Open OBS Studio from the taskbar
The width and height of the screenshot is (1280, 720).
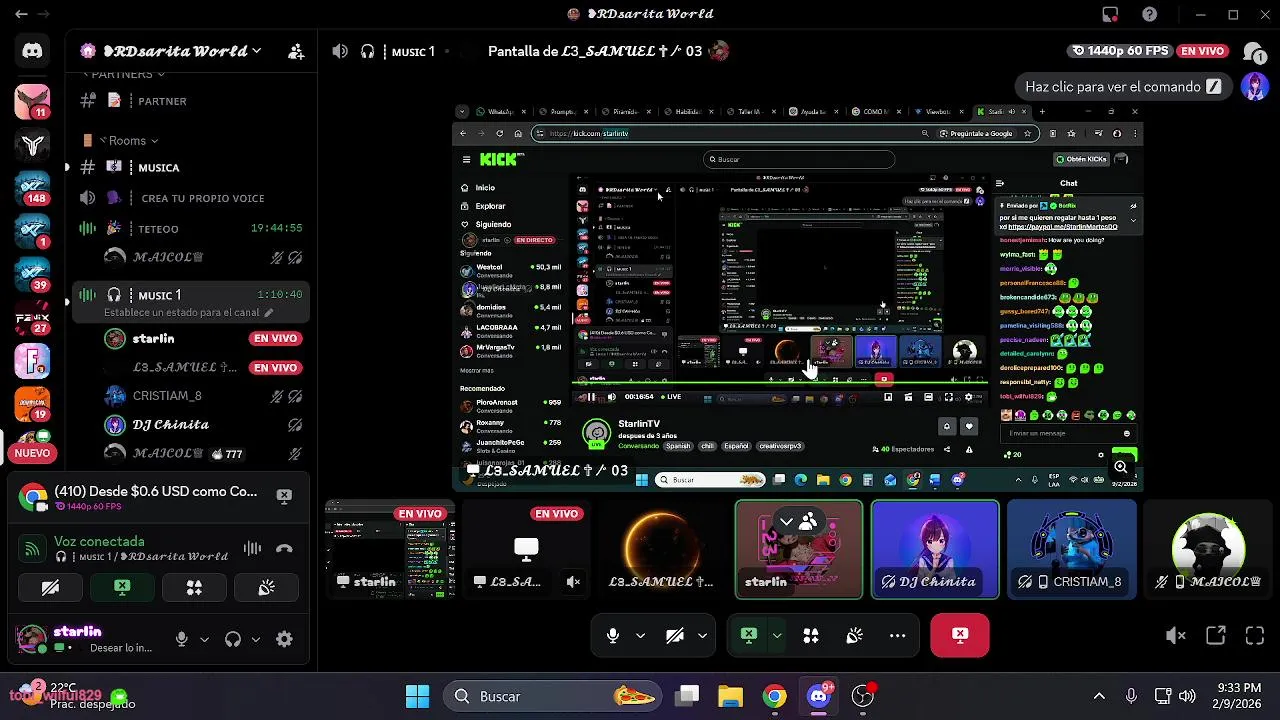(x=863, y=696)
